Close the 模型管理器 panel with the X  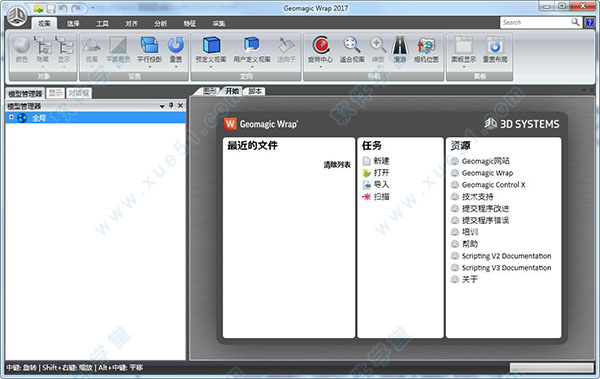point(181,105)
